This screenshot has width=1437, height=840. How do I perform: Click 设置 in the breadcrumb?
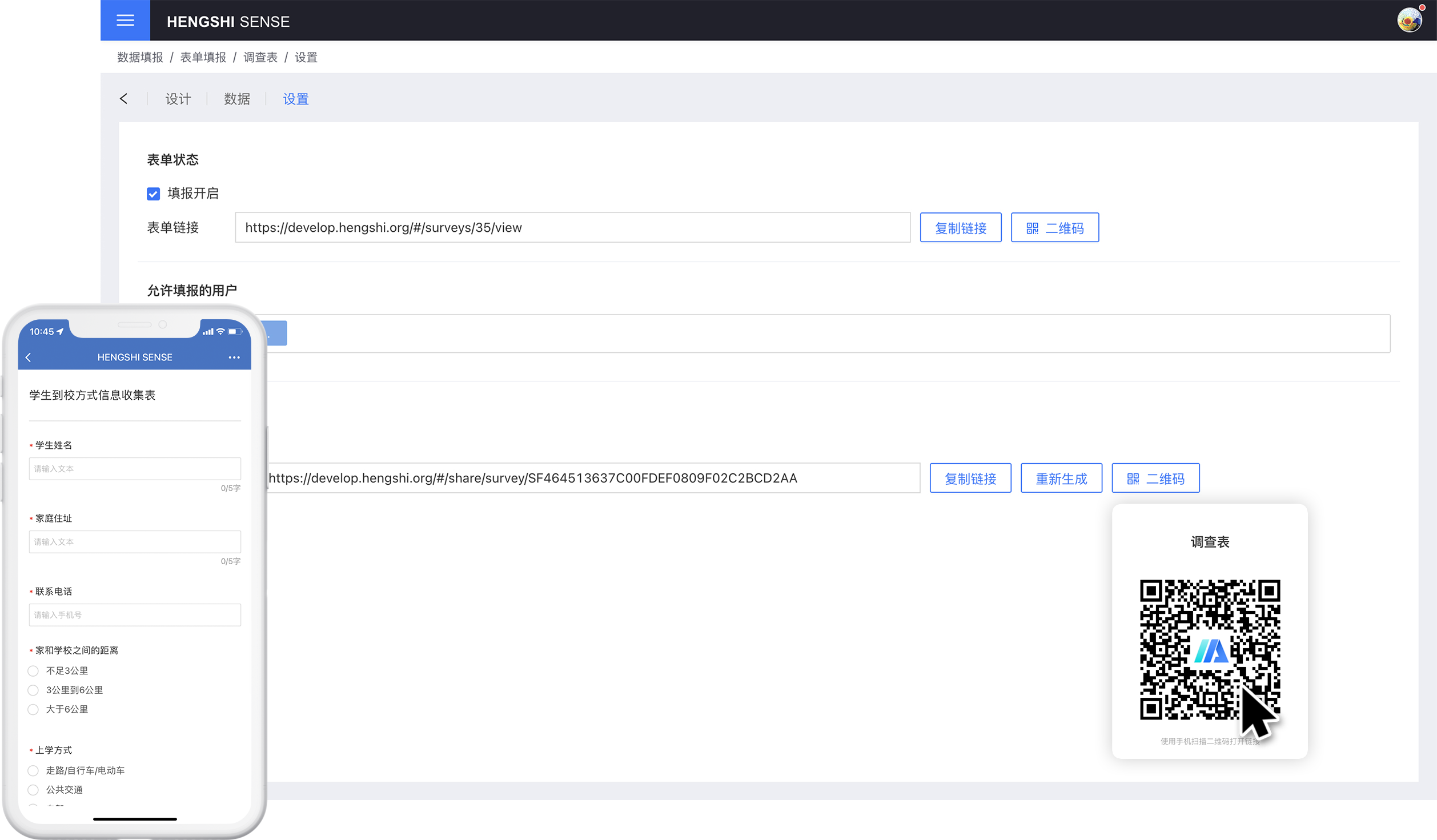tap(306, 57)
